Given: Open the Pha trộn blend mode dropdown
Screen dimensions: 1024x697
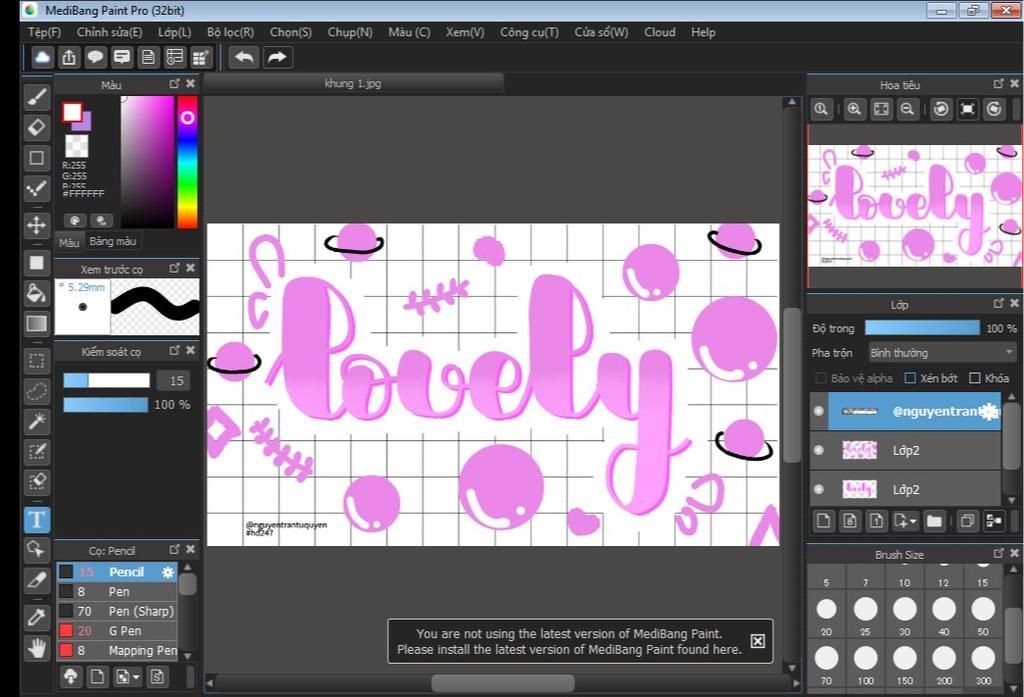Looking at the screenshot, I should click(x=941, y=352).
